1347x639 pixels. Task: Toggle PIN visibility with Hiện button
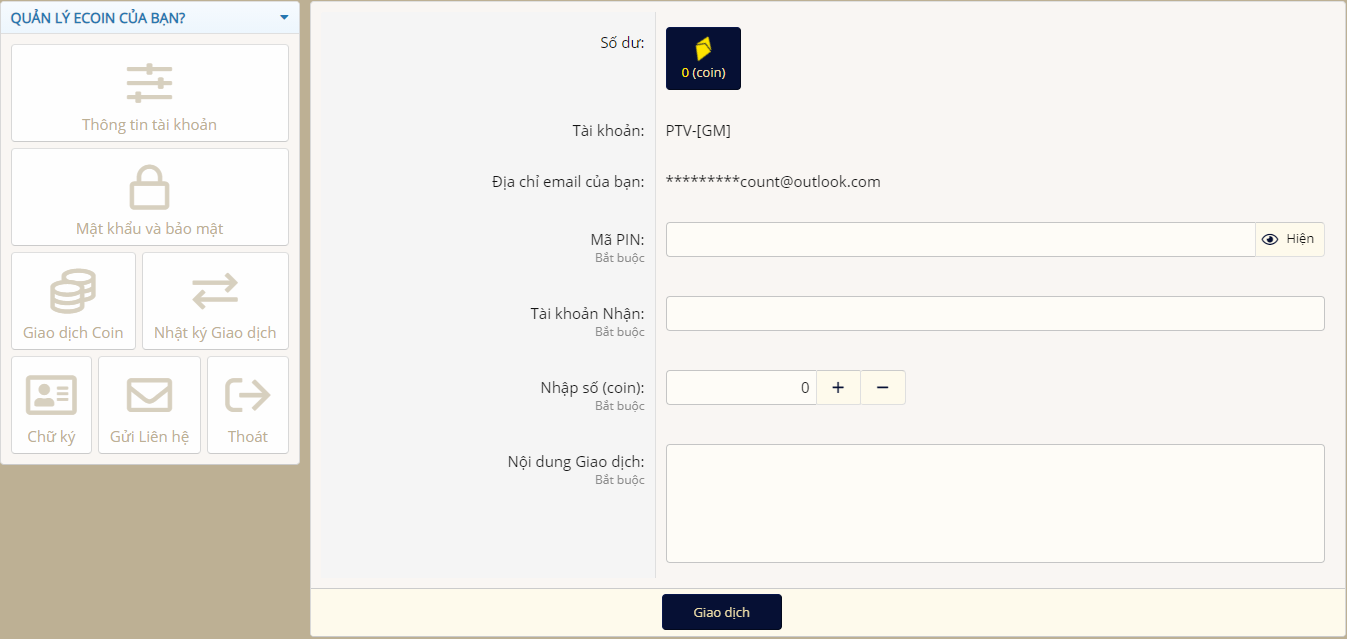(x=1290, y=239)
